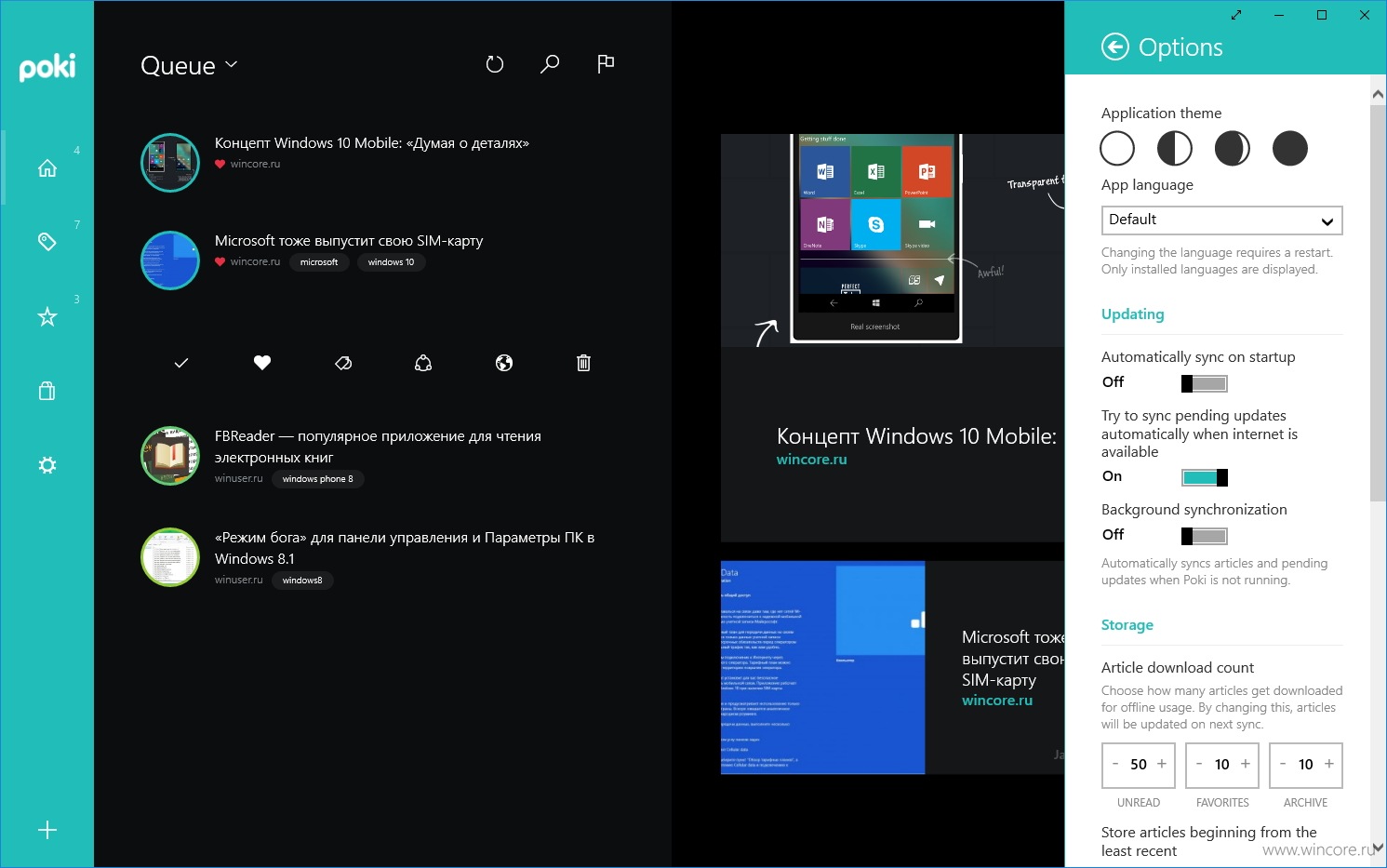Click wincore.ru link under Концепт card
The height and width of the screenshot is (868, 1387).
pyautogui.click(x=812, y=460)
